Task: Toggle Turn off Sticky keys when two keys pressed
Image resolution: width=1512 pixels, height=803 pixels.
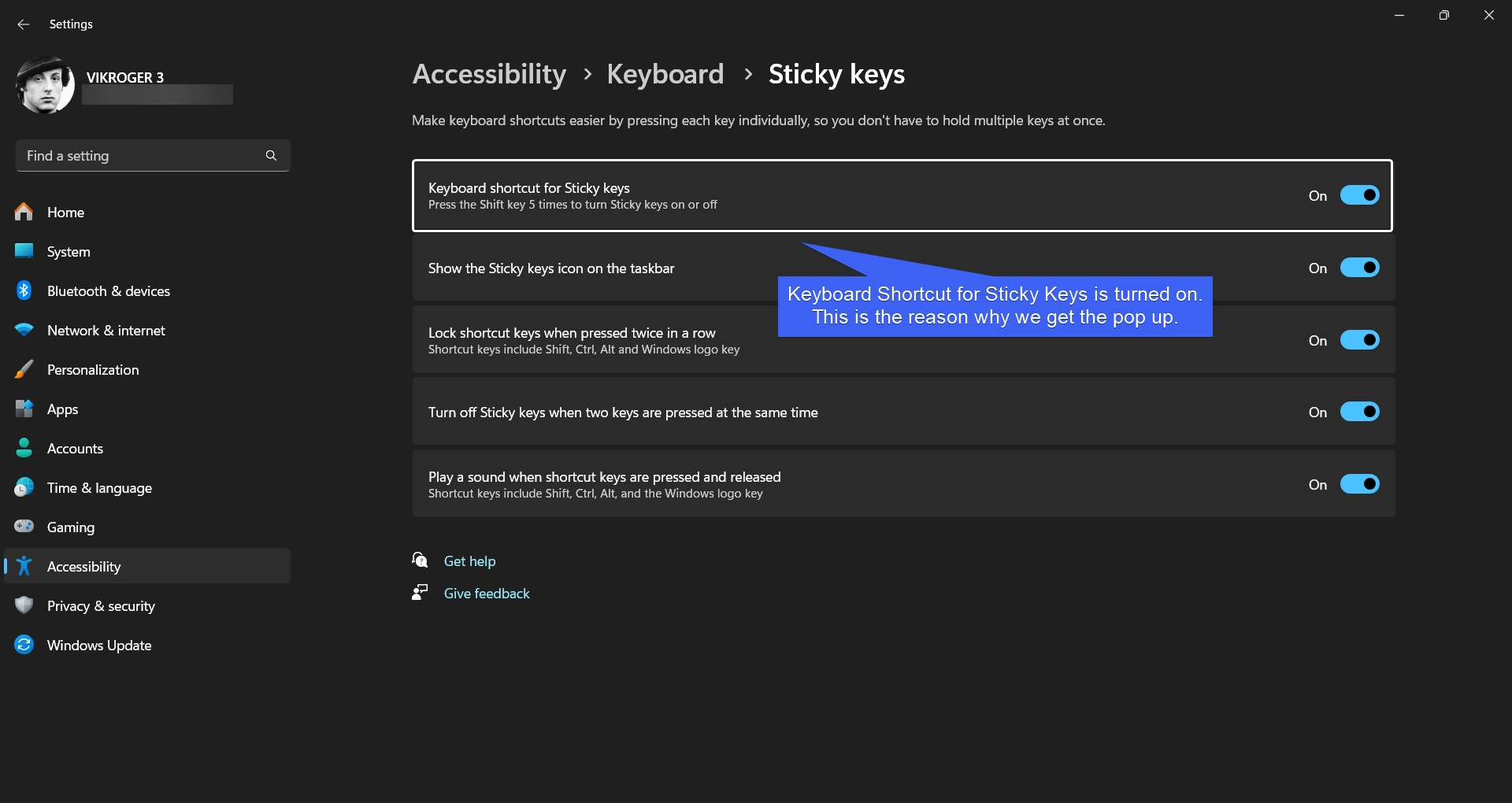Action: (x=1360, y=412)
